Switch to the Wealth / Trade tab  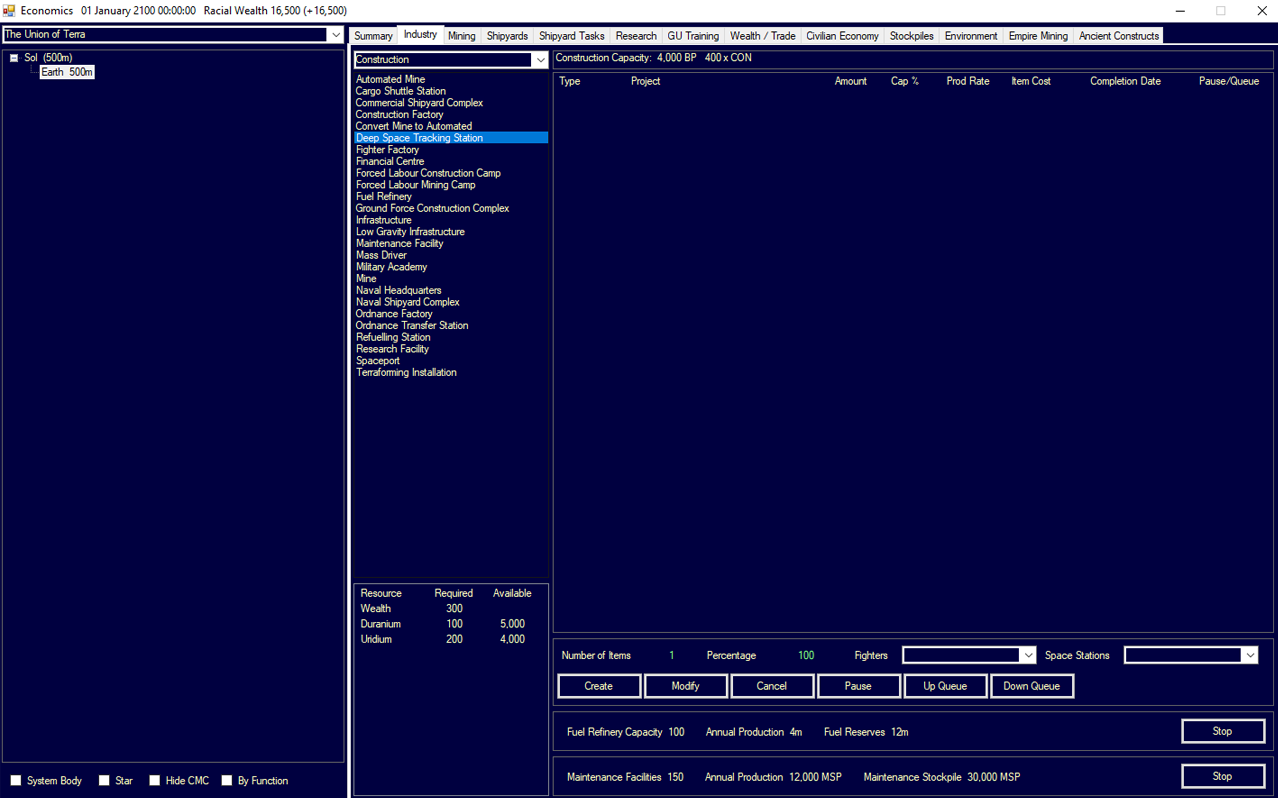tap(763, 36)
